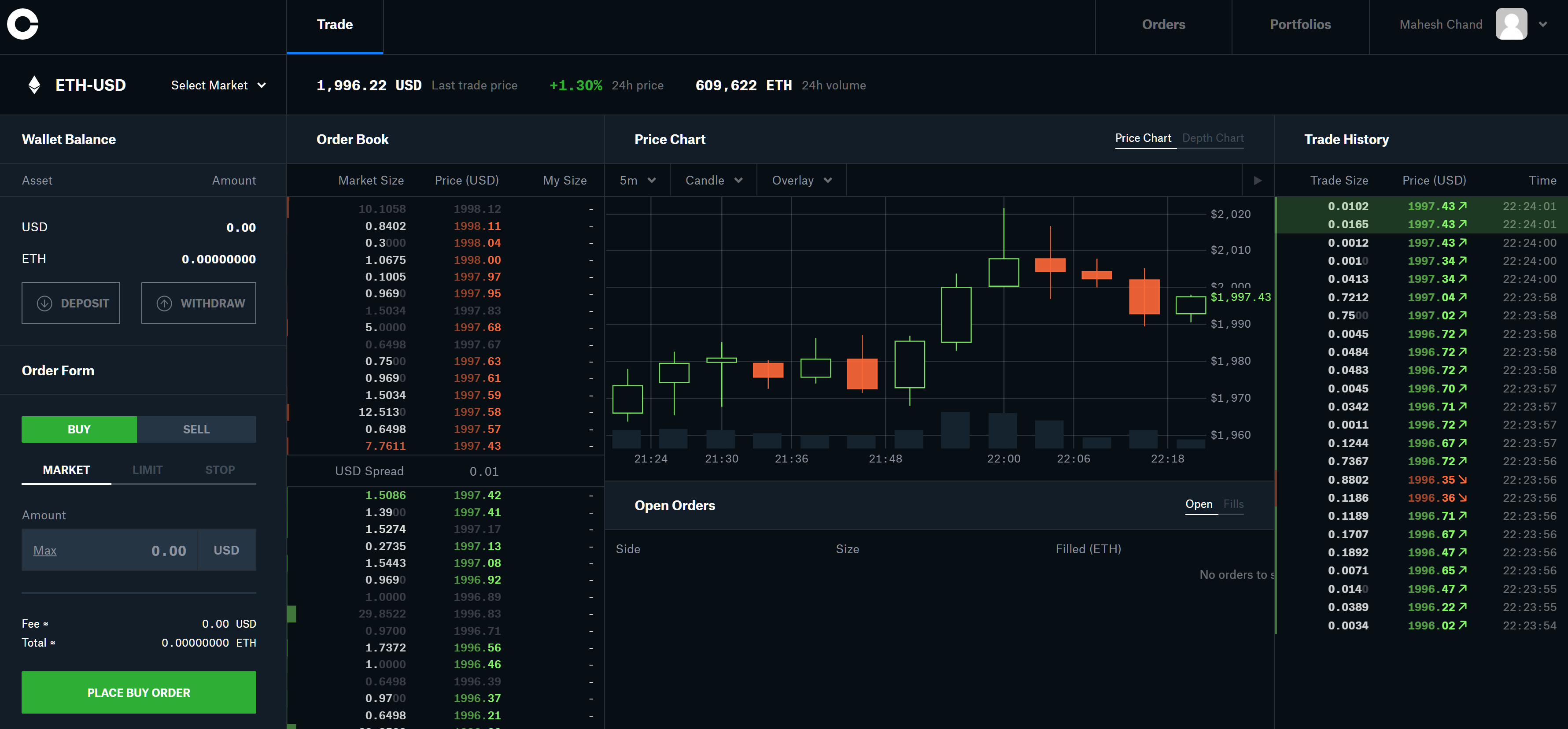Click the play arrow in chart toolbar
1568x729 pixels.
[x=1258, y=180]
